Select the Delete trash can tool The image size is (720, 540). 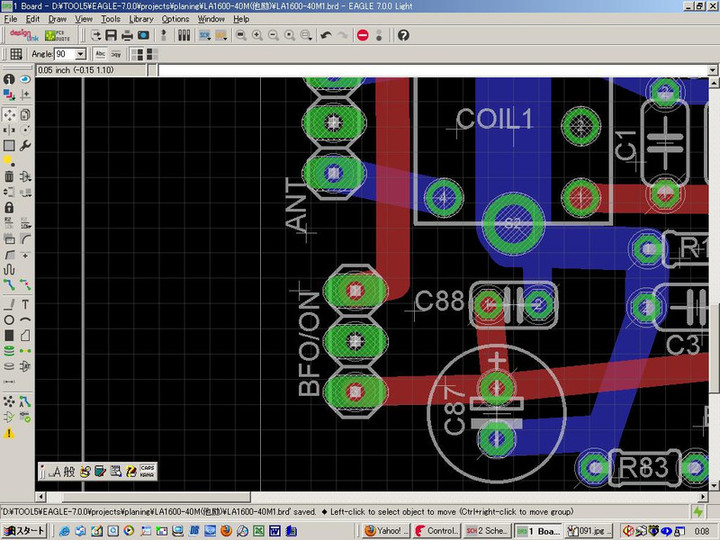click(9, 177)
